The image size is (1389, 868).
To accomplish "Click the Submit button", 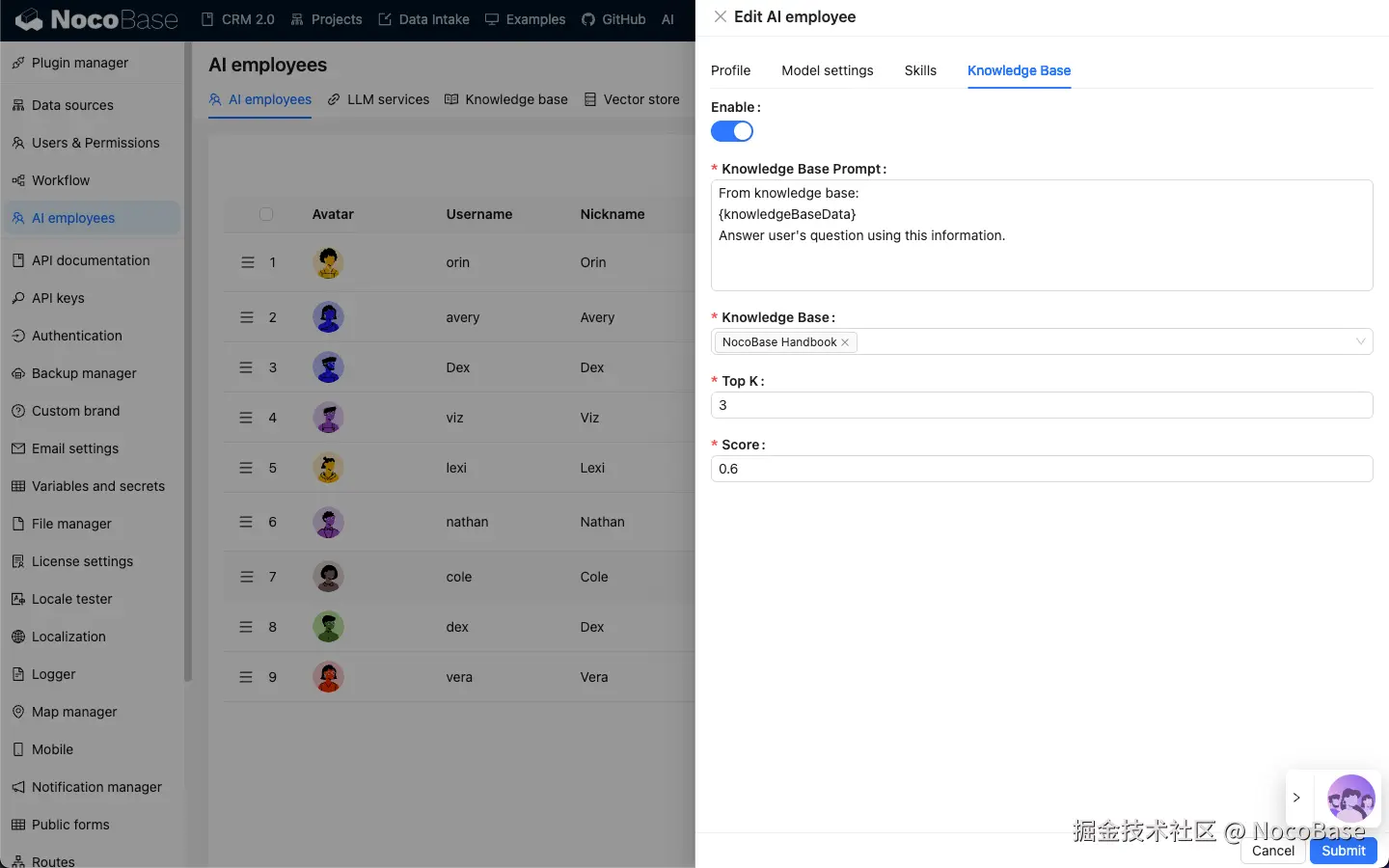I will click(1343, 851).
